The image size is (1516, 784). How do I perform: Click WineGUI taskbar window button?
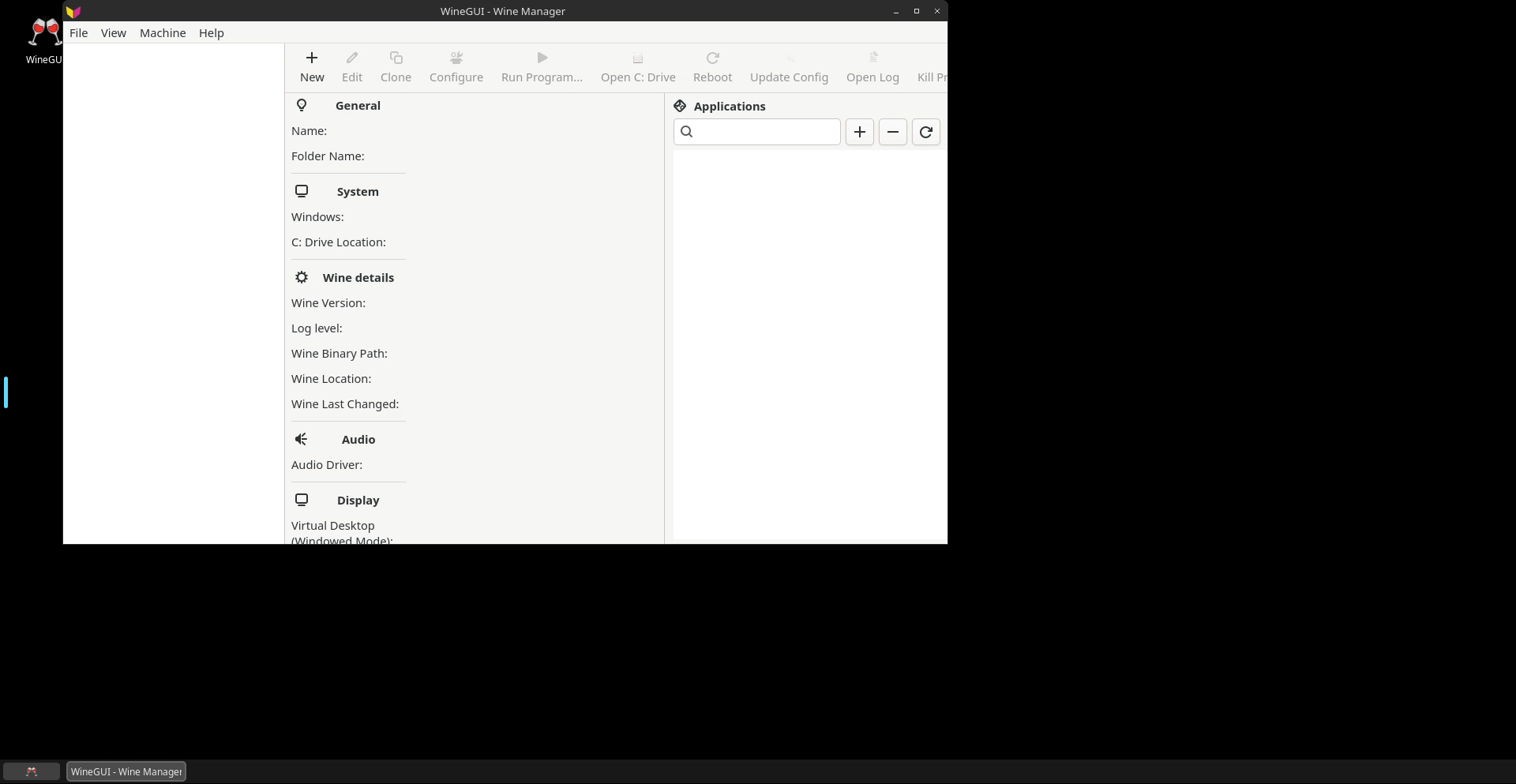(x=126, y=771)
